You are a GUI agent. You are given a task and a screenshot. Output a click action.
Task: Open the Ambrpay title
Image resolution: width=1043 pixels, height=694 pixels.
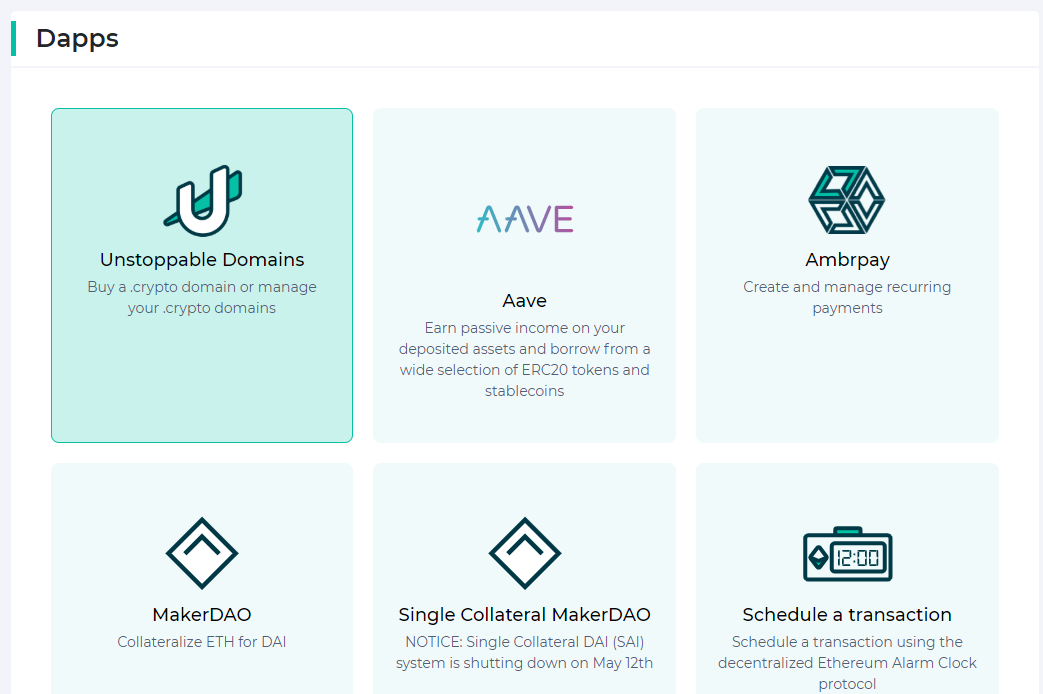pyautogui.click(x=847, y=260)
